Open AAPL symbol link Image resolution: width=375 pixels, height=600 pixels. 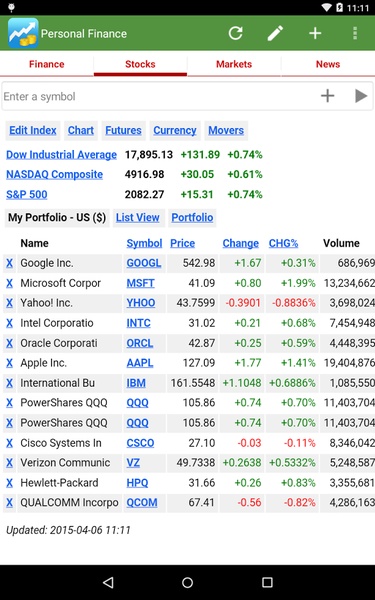coord(140,363)
